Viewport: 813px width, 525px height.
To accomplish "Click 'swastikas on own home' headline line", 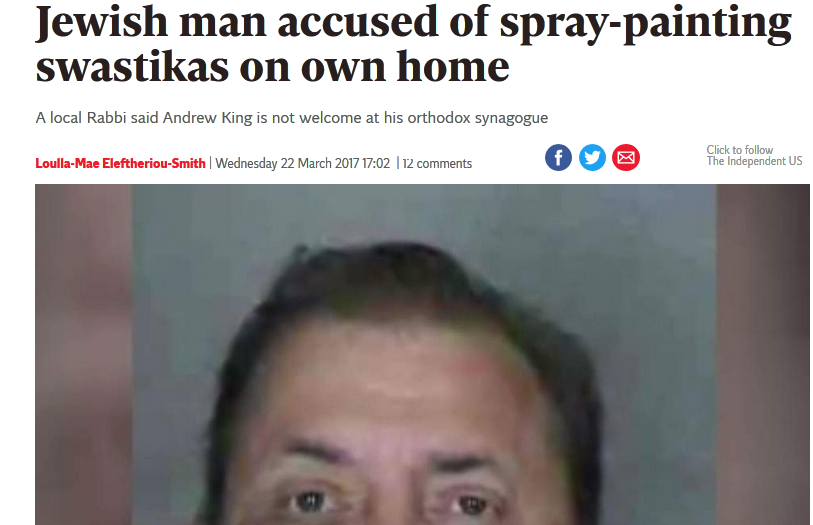I will click(273, 67).
